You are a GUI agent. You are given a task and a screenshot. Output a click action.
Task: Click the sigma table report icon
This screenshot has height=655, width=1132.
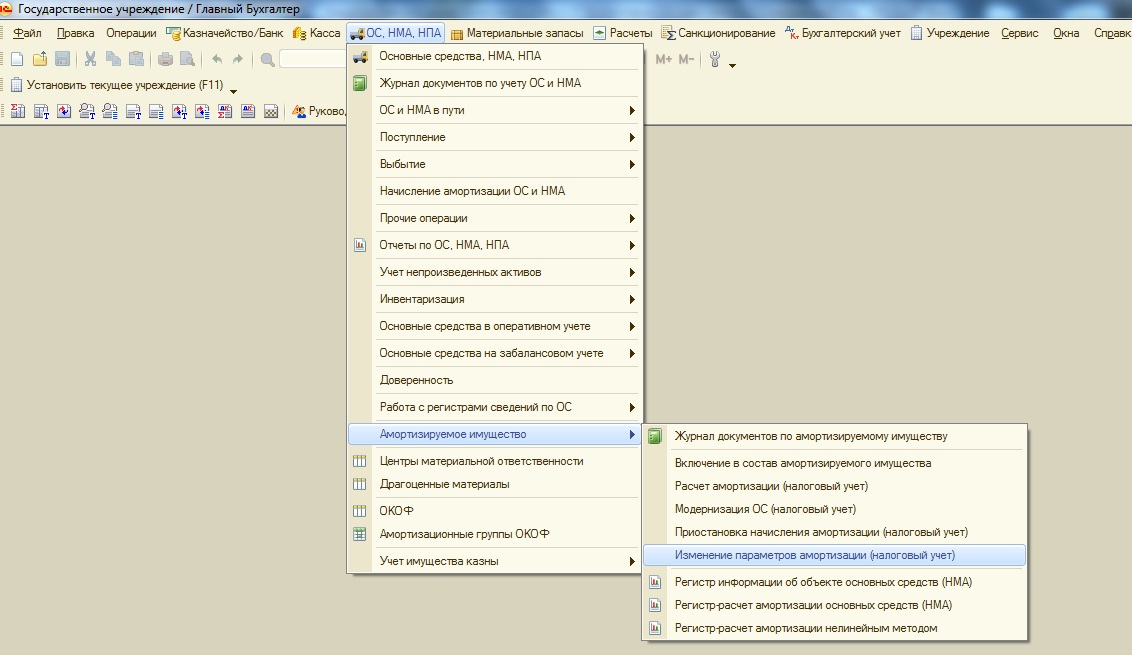17,111
